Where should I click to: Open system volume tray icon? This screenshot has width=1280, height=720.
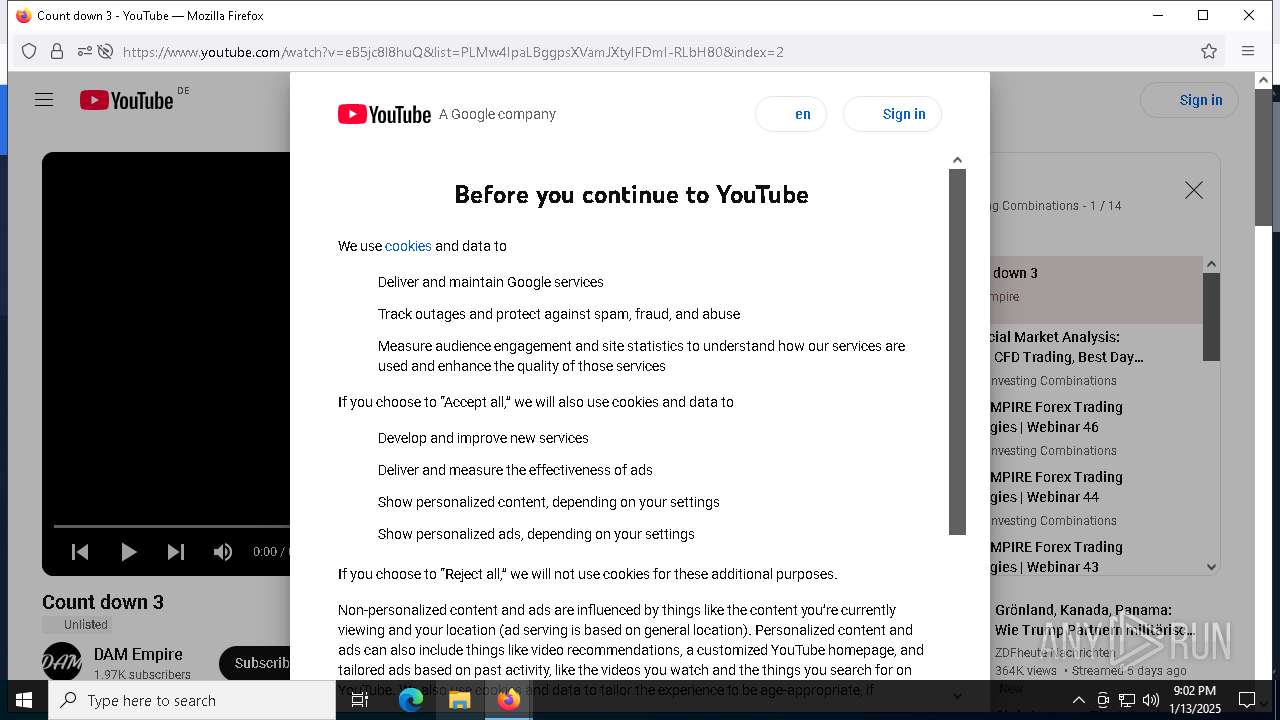coord(1151,700)
